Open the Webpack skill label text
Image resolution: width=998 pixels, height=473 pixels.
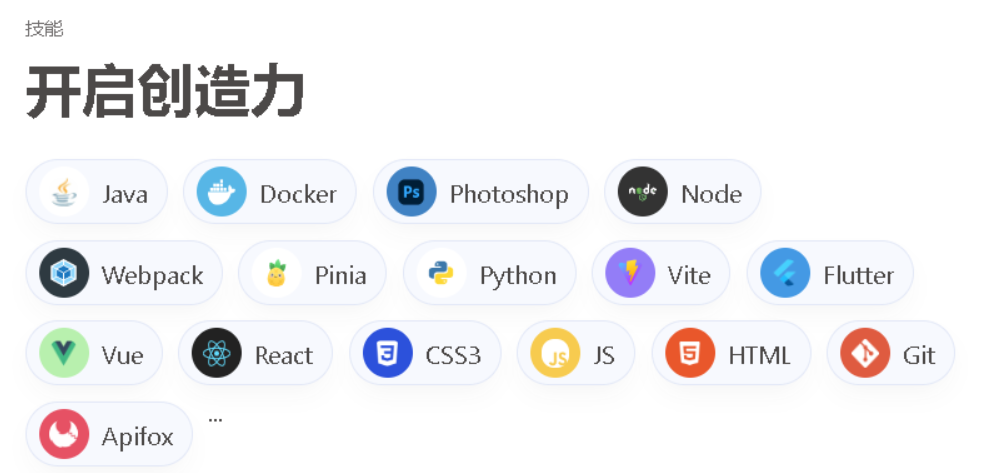152,275
